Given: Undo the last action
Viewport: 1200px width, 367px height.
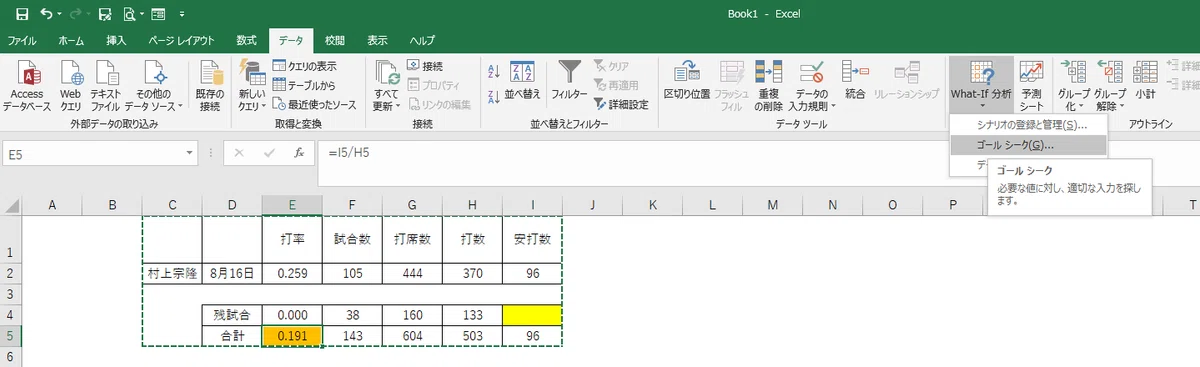Looking at the screenshot, I should pyautogui.click(x=47, y=15).
